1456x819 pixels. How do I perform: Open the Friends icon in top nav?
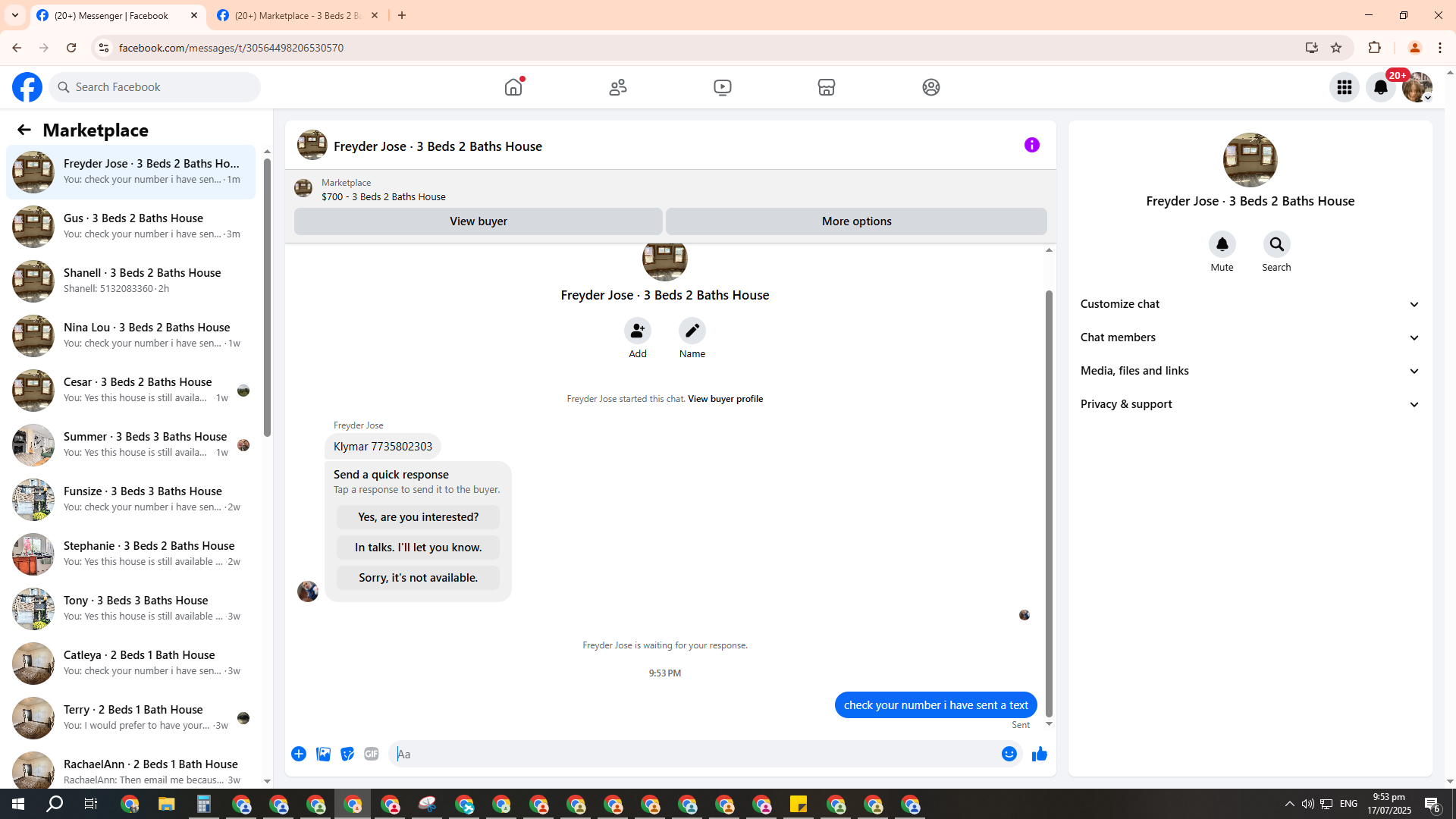618,87
